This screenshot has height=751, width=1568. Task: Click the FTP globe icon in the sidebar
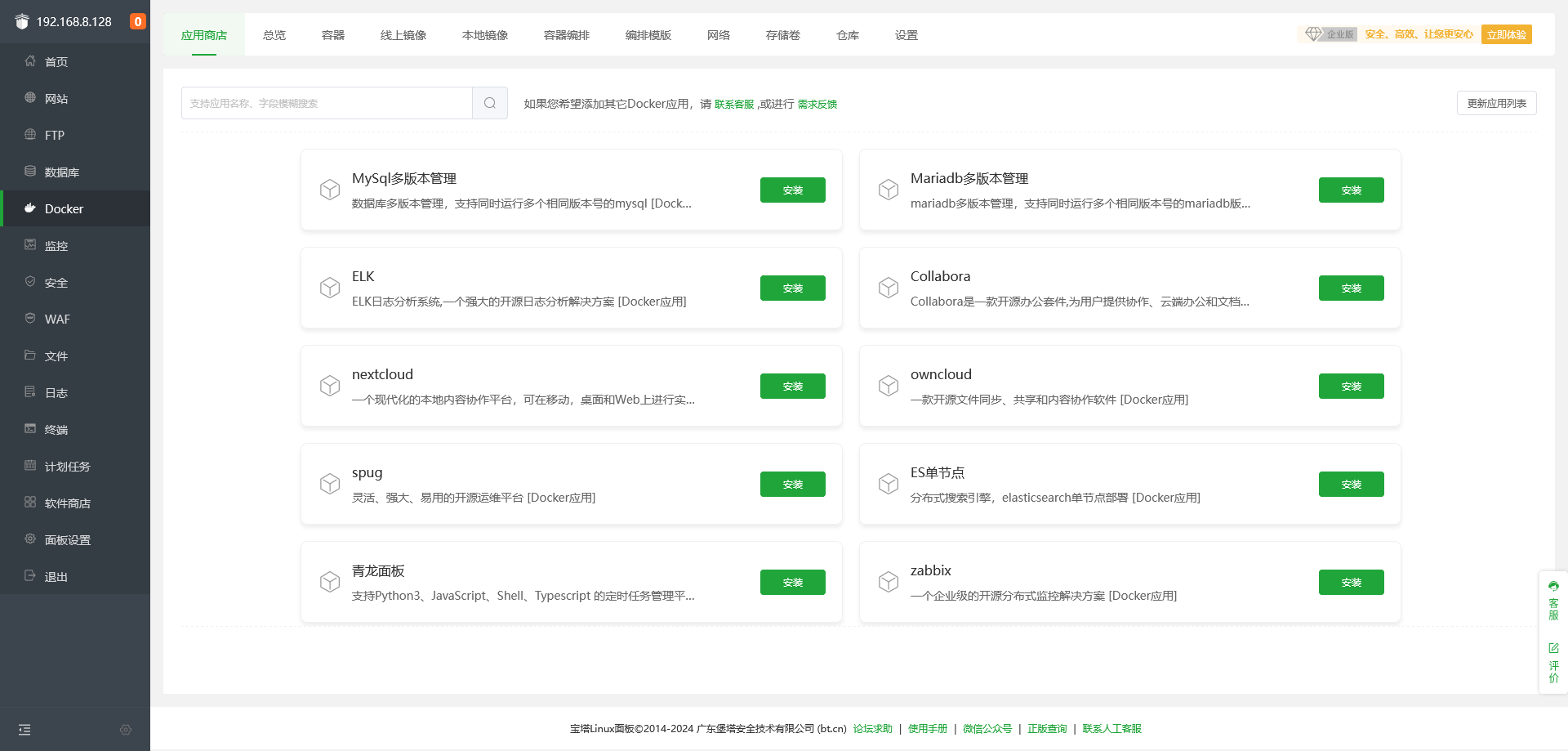(x=30, y=135)
